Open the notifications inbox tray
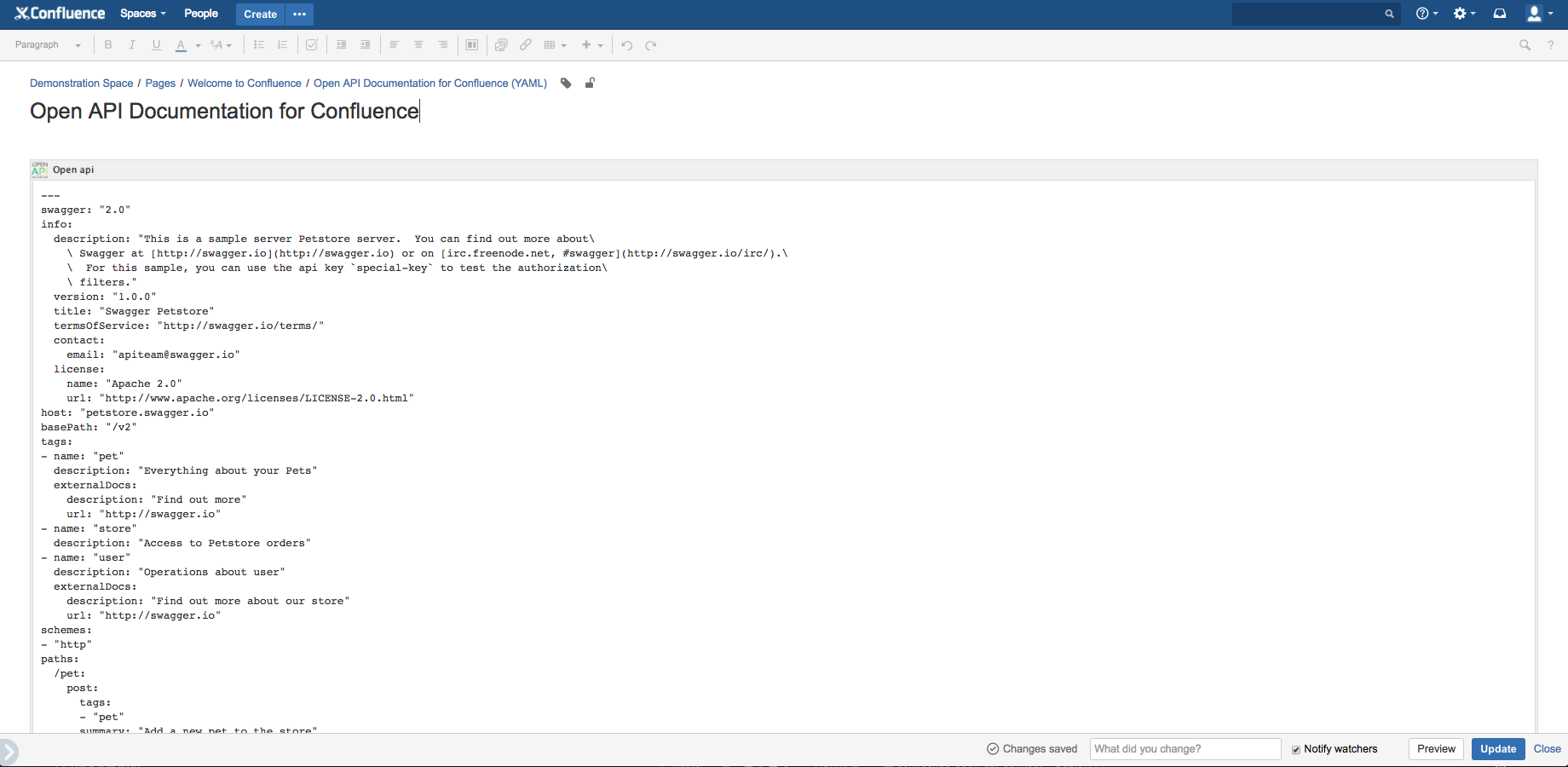Image resolution: width=1568 pixels, height=767 pixels. click(x=1500, y=14)
